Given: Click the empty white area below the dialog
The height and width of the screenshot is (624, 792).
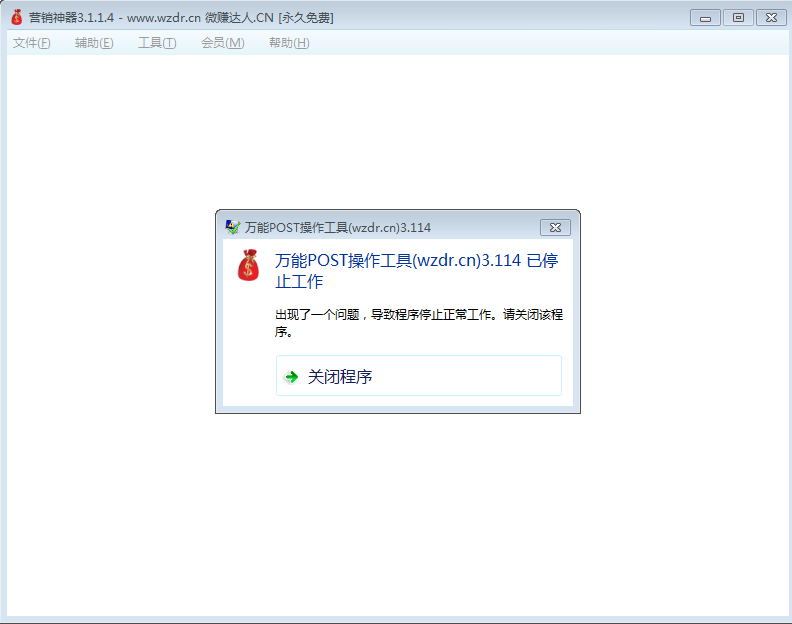Looking at the screenshot, I should coord(397,510).
